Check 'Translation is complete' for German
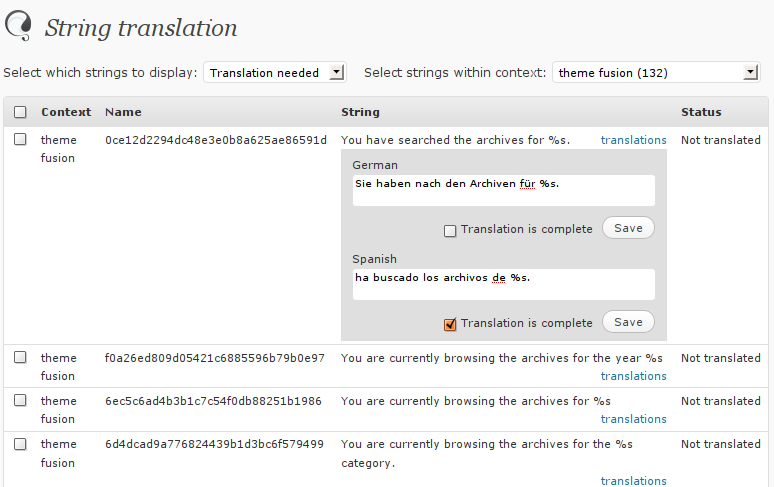 tap(450, 230)
